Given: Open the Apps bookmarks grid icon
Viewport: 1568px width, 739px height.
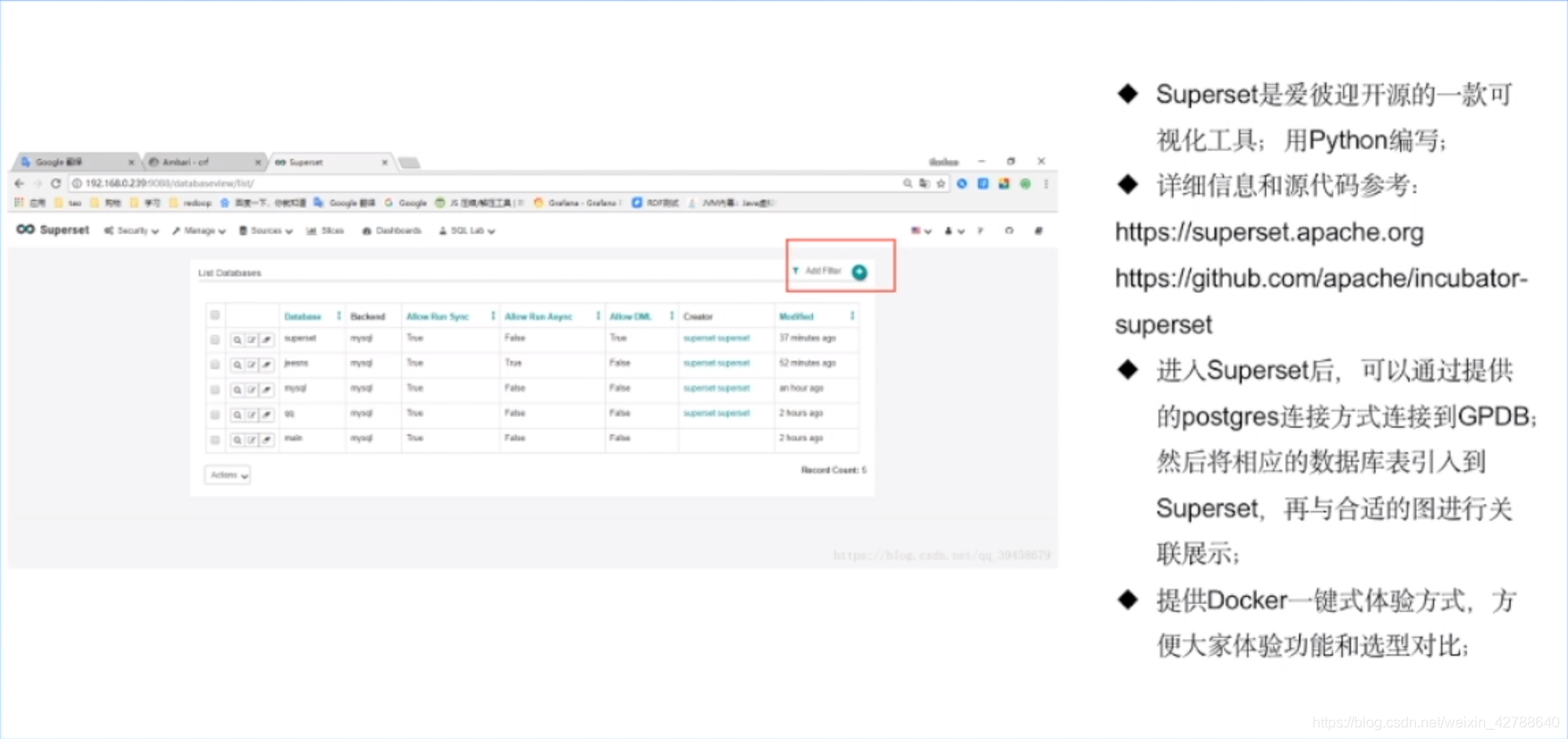Looking at the screenshot, I should point(19,203).
